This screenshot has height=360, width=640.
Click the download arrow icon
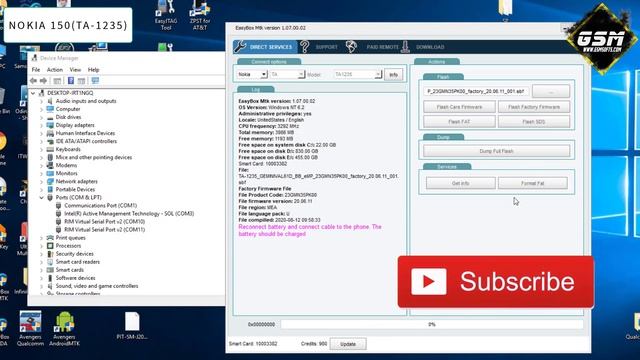coord(405,47)
